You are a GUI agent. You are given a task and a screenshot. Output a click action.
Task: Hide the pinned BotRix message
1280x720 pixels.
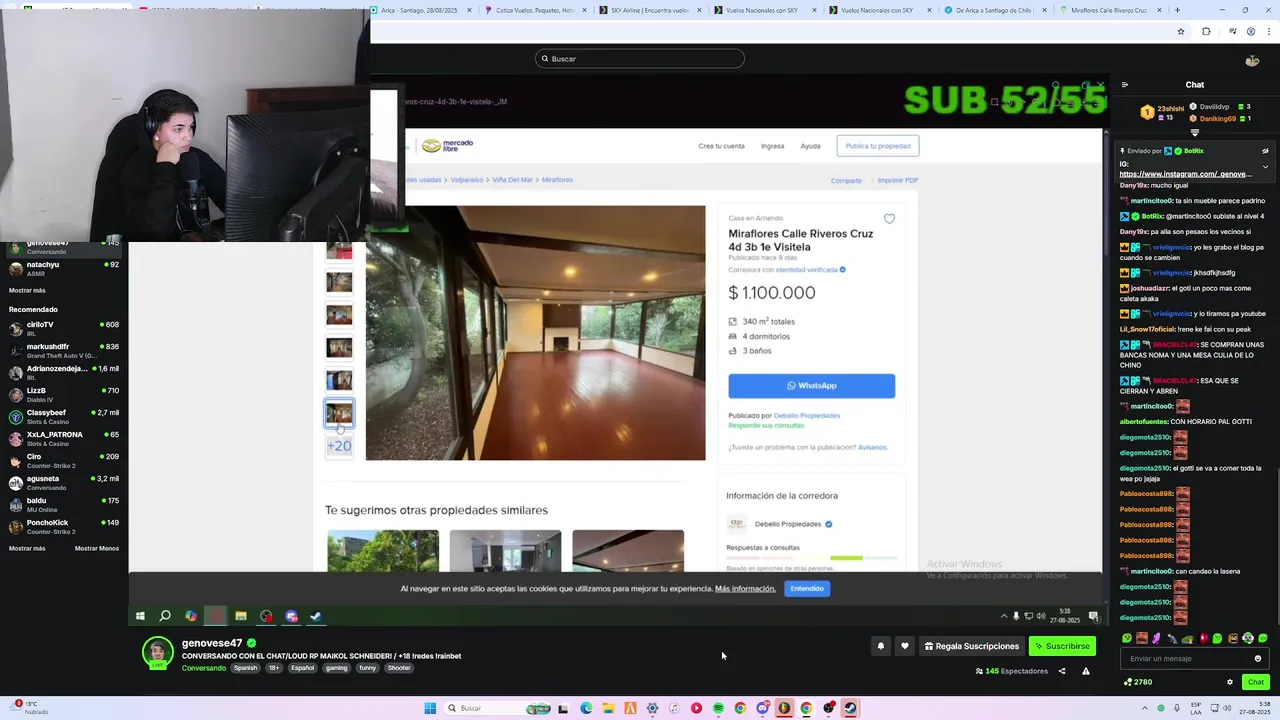[x=1265, y=151]
